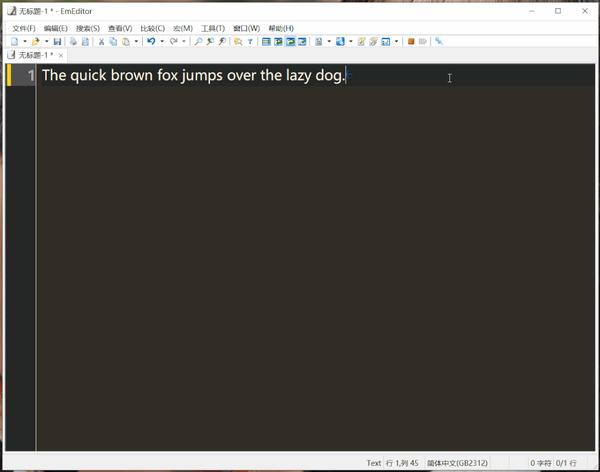Viewport: 600px width, 472px height.
Task: Select the first wrap mode icon (No Wrap)
Action: 266,42
